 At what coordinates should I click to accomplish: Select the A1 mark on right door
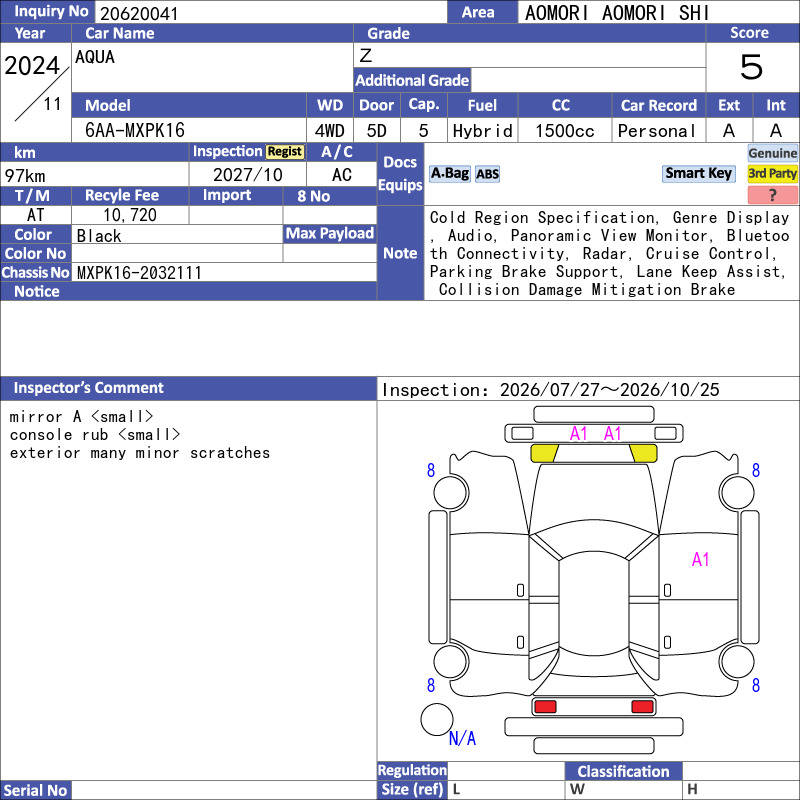click(701, 560)
